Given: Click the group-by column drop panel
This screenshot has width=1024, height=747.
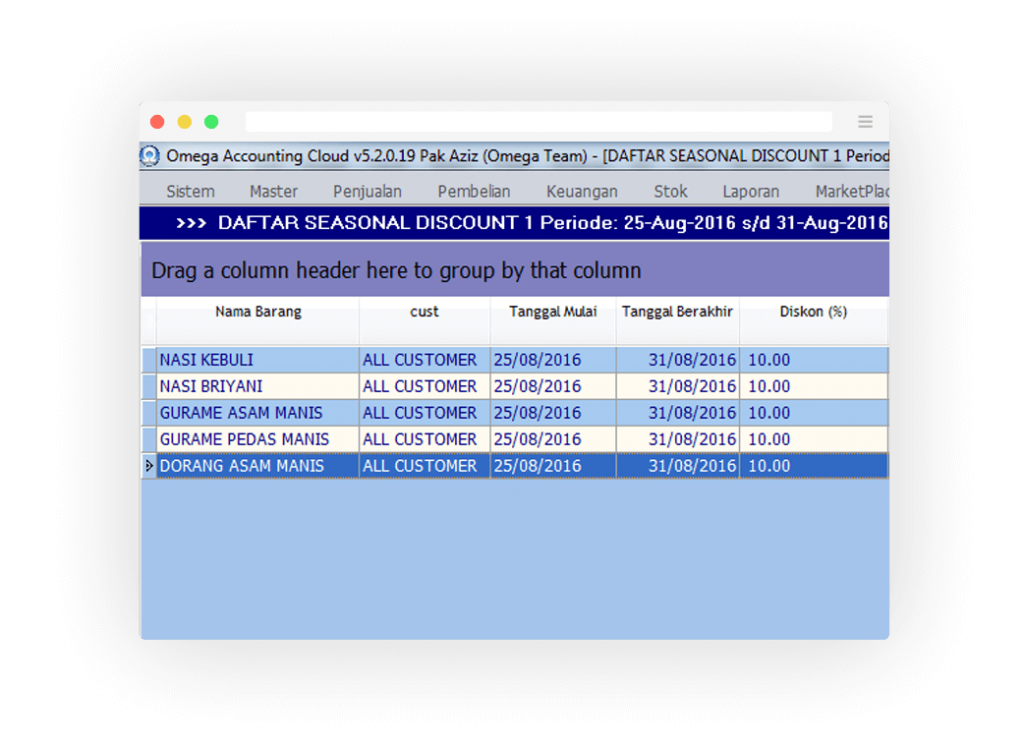Looking at the screenshot, I should [x=515, y=270].
